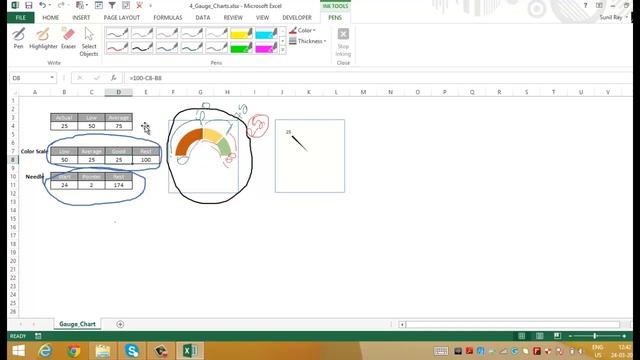Open the pen Thickness dropdown
This screenshot has width=640, height=360.
pyautogui.click(x=307, y=41)
